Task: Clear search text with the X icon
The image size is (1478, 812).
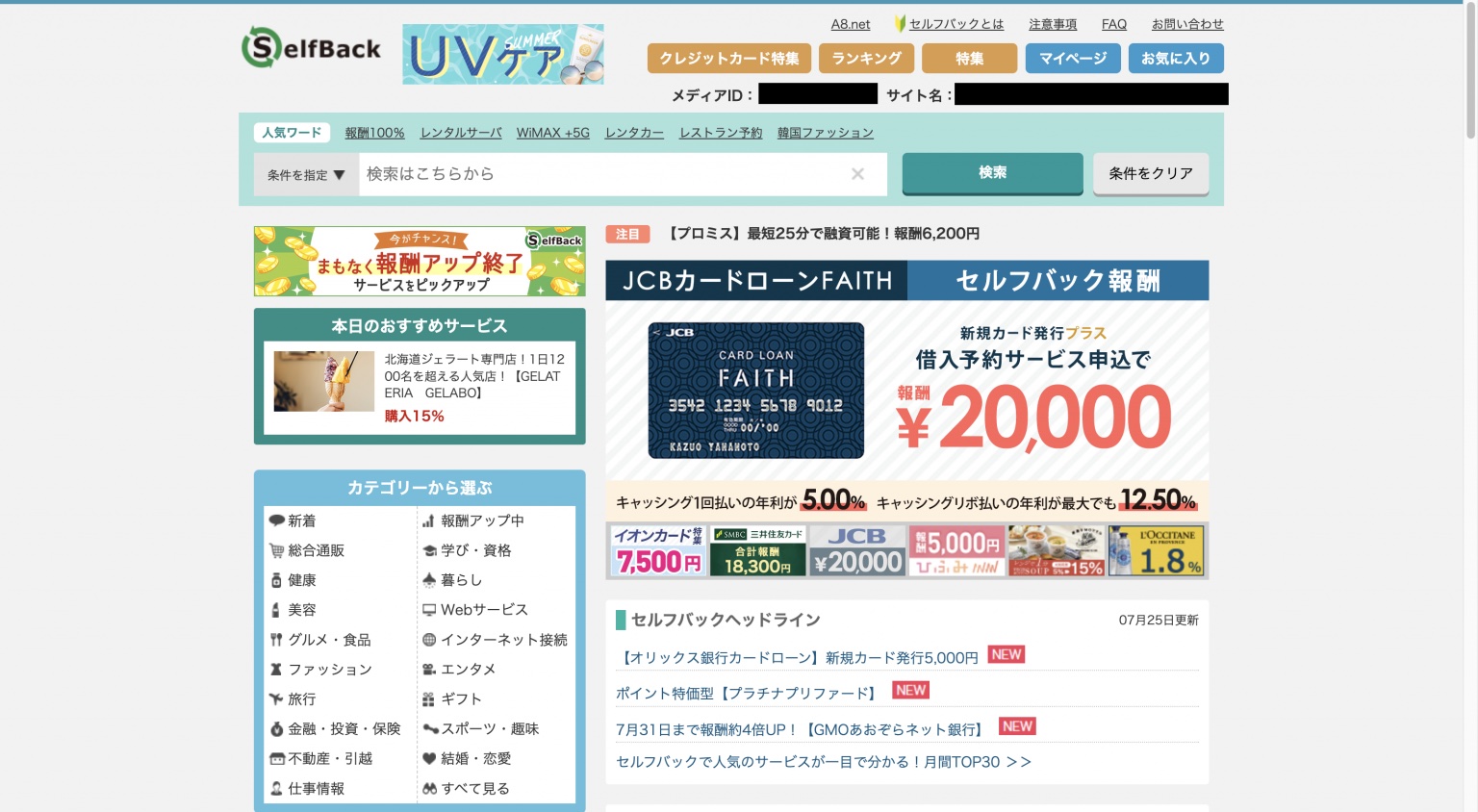Action: point(857,174)
